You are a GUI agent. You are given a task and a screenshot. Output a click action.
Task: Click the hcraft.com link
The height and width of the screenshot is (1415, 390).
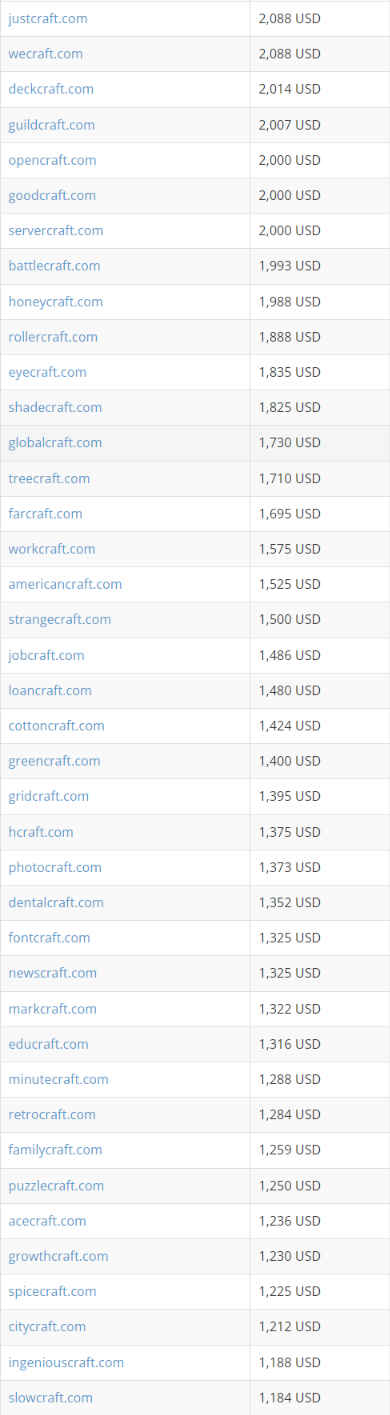pos(41,832)
